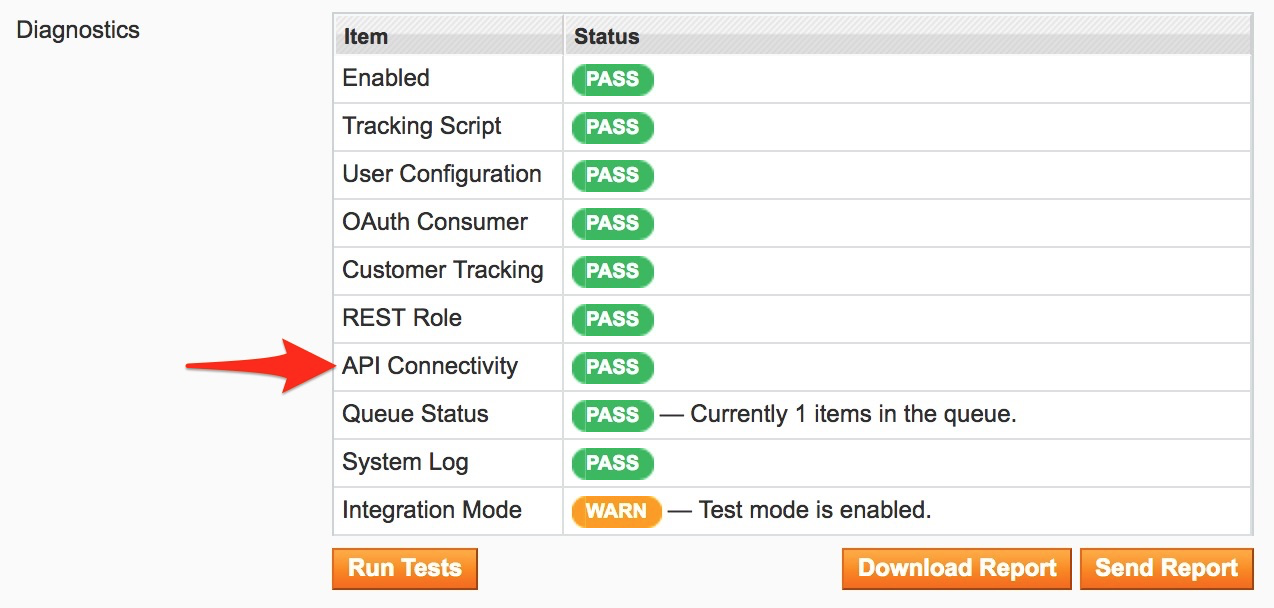
Task: Select the Tracking Script row label
Action: click(422, 126)
